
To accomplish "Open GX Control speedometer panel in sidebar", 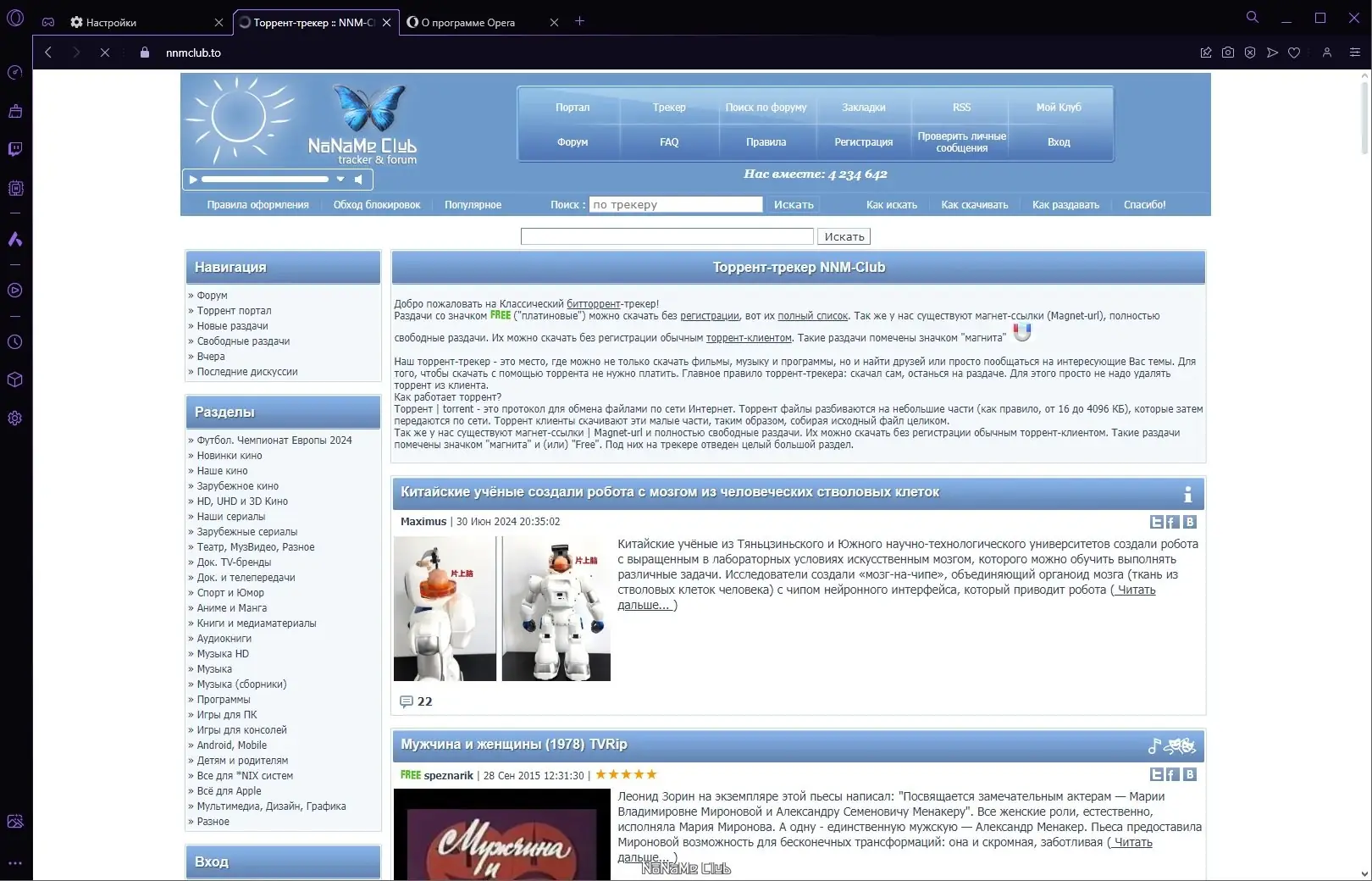I will [15, 73].
